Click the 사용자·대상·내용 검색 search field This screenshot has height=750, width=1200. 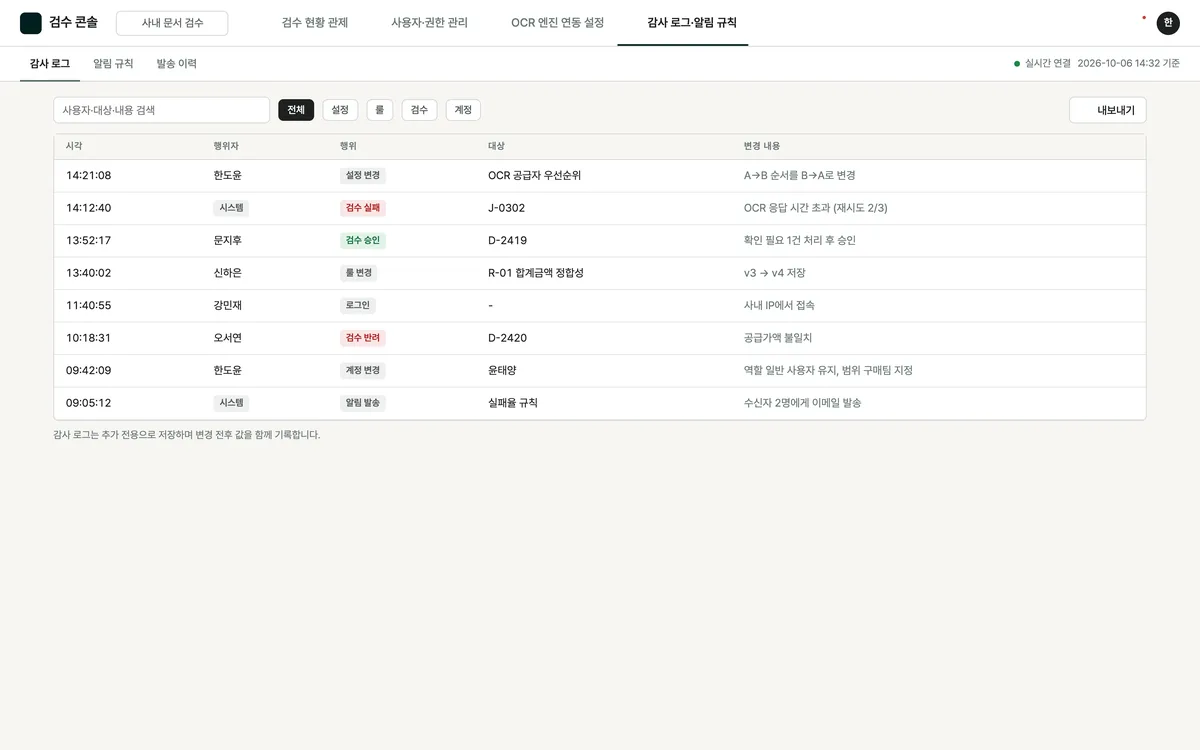(161, 110)
